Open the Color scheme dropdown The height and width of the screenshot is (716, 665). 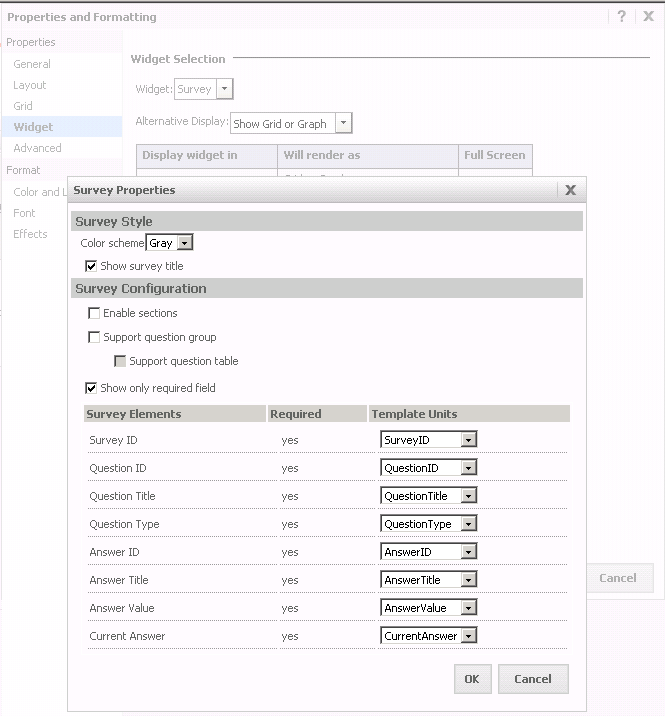(x=184, y=243)
